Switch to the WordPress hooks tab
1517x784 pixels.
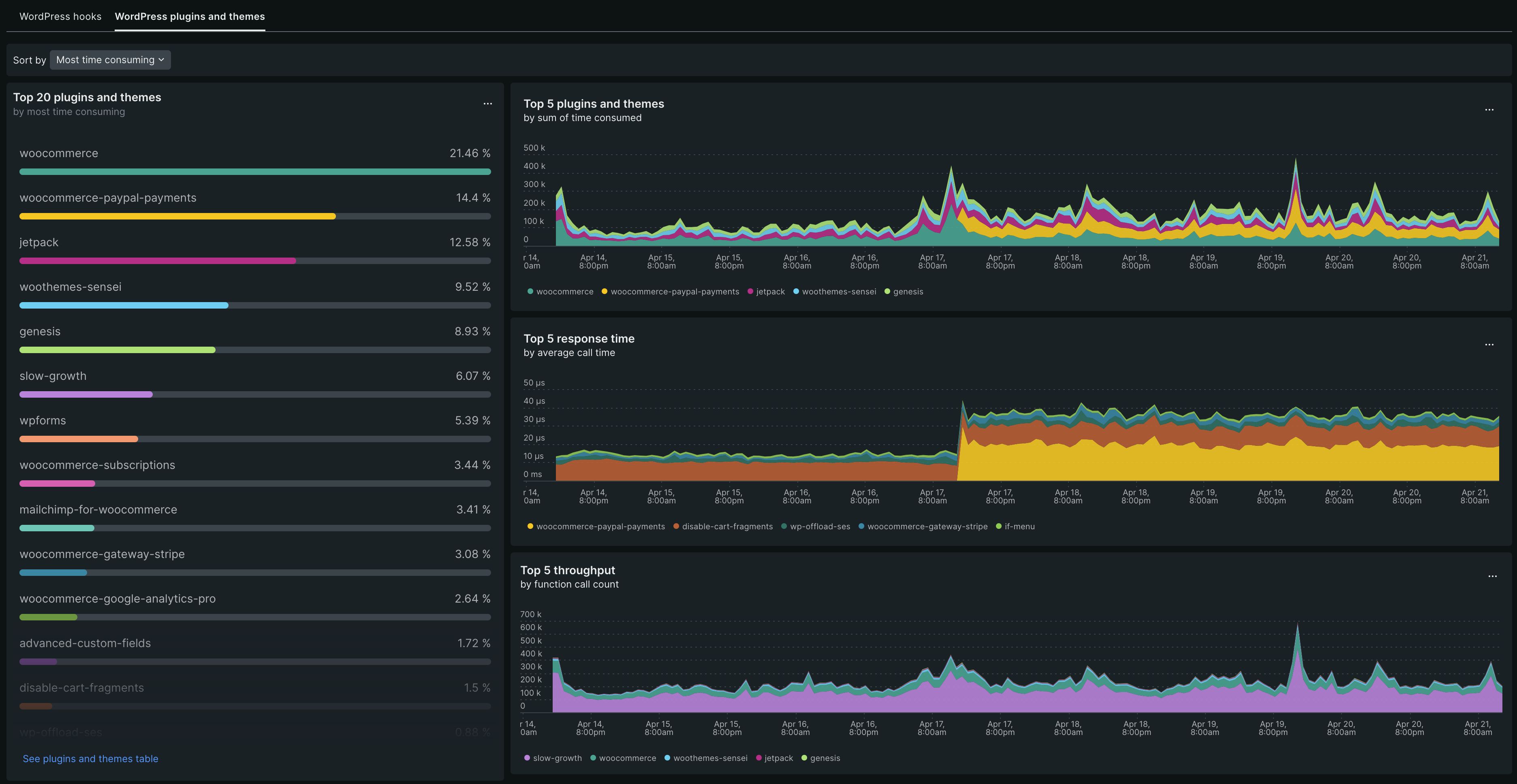[60, 16]
